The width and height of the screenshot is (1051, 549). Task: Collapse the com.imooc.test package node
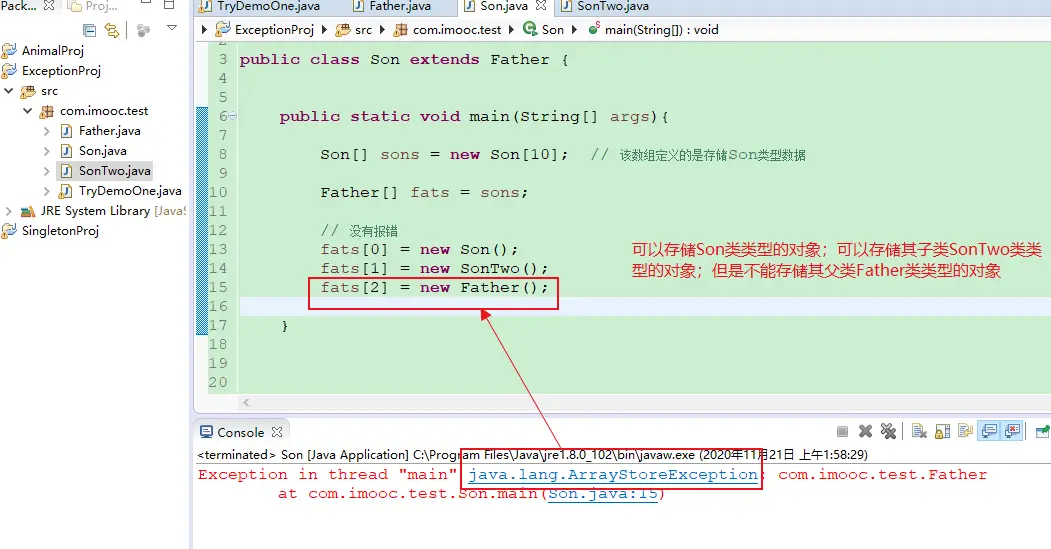point(27,111)
